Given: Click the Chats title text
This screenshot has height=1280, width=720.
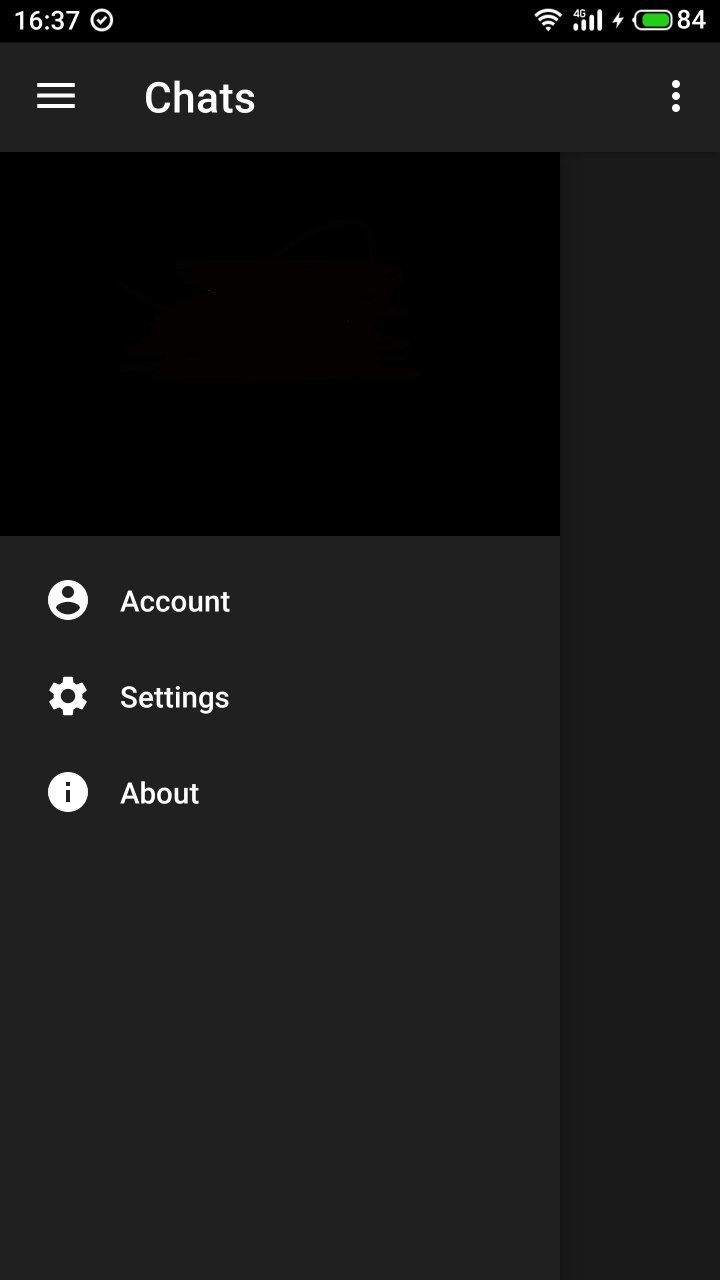Looking at the screenshot, I should coord(200,97).
